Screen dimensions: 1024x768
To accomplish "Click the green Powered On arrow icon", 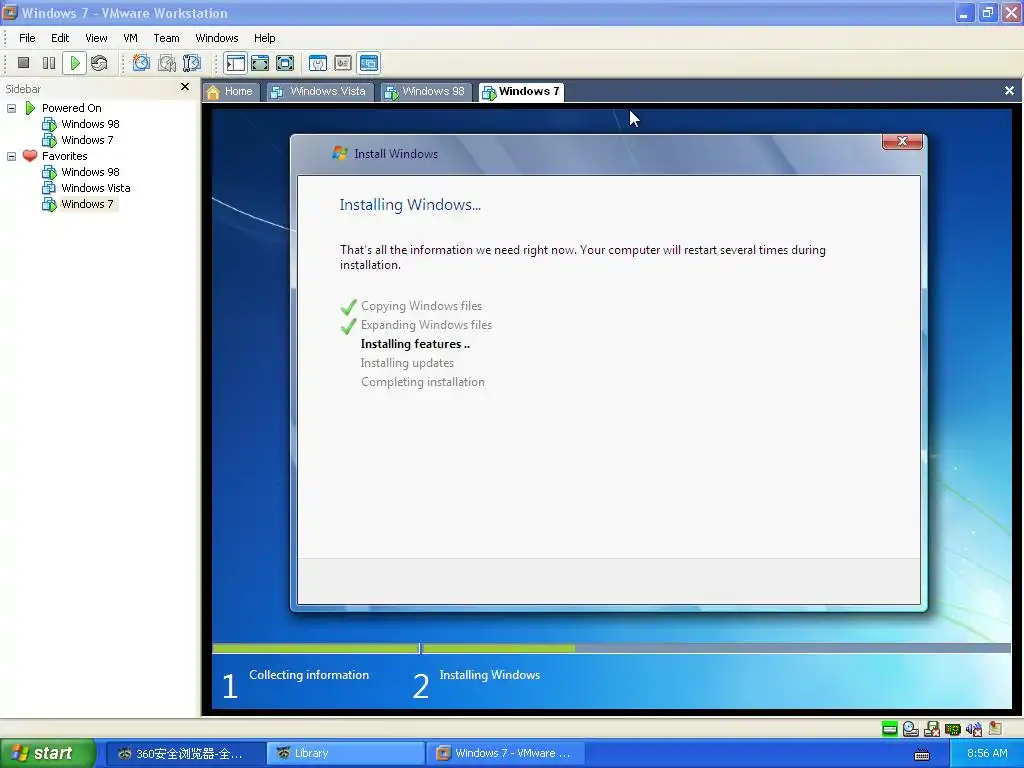I will 30,108.
